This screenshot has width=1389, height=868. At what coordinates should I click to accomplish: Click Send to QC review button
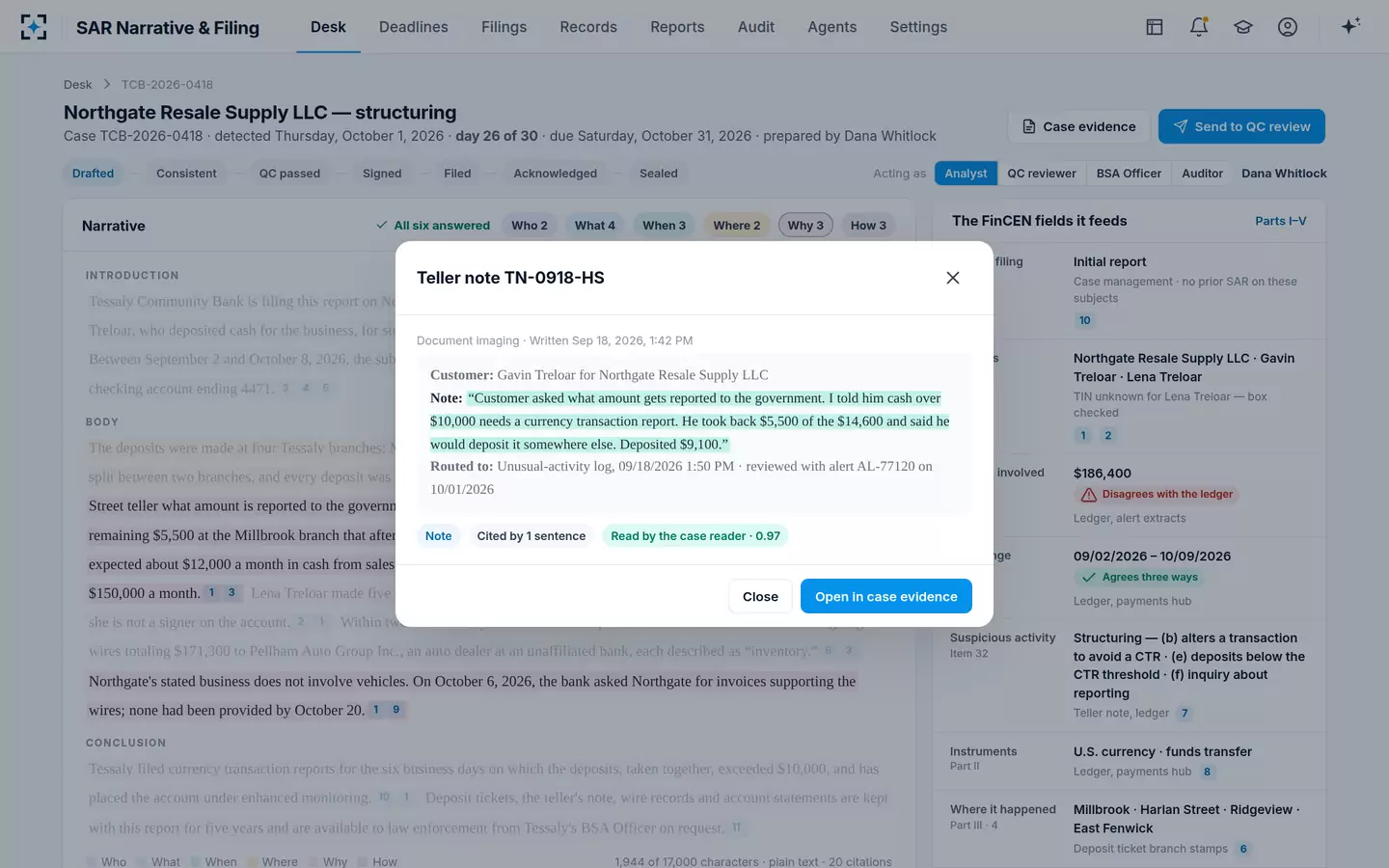pos(1241,126)
